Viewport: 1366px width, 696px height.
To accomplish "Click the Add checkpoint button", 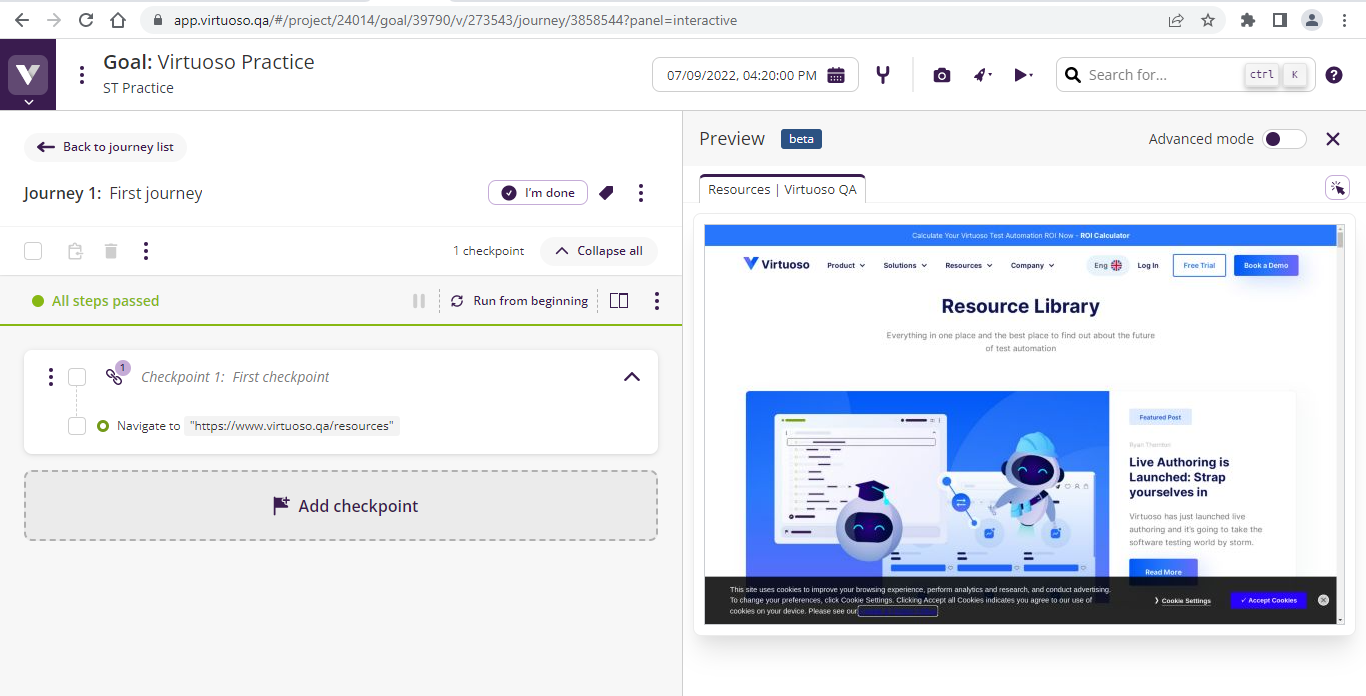I will 341,506.
